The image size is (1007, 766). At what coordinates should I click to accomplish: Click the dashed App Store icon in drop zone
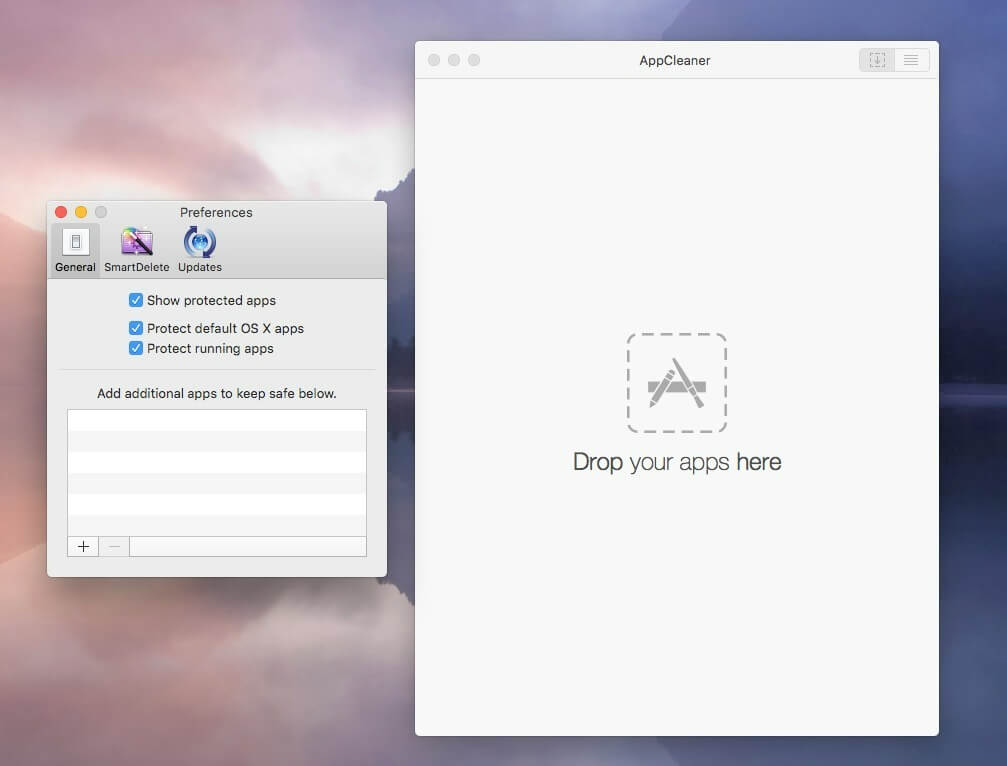[x=677, y=383]
